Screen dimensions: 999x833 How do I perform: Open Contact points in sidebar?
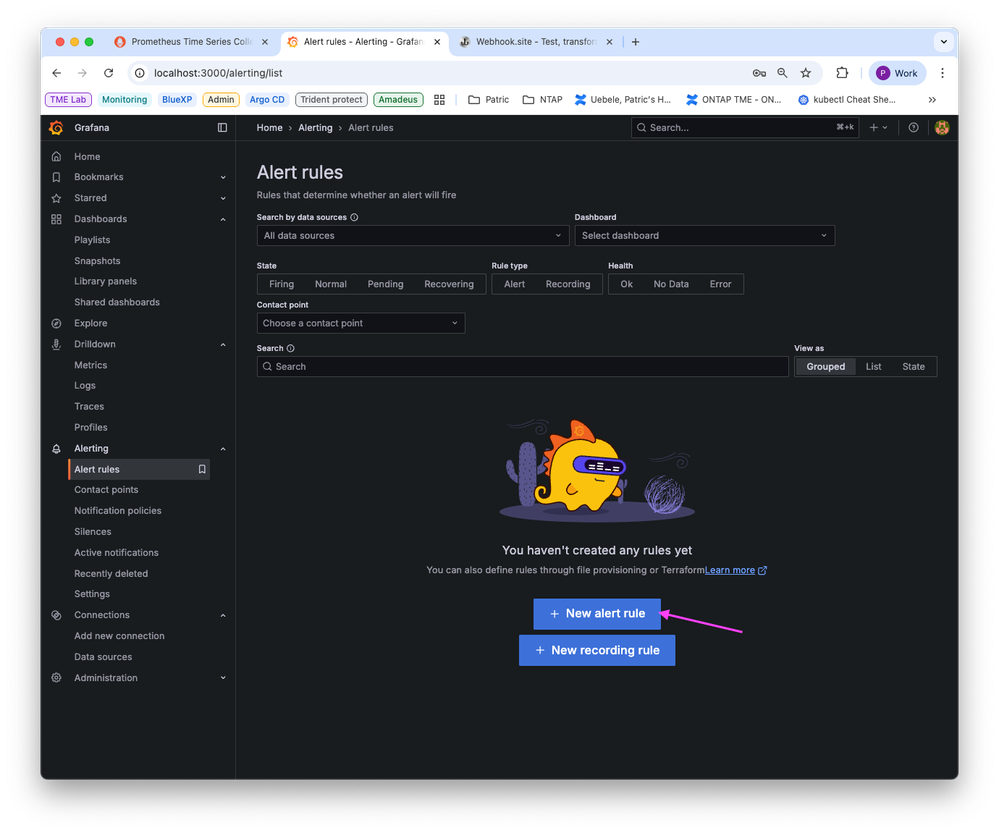(x=106, y=490)
